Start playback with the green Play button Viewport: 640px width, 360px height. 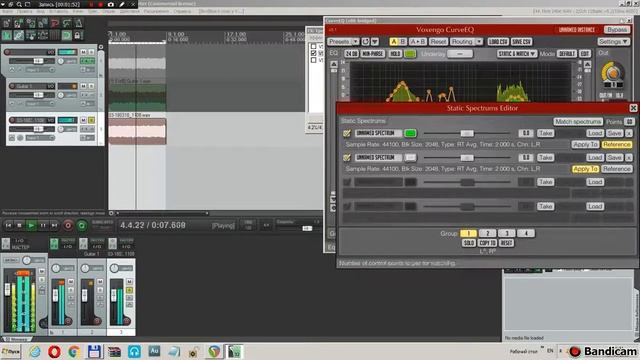pos(31,225)
